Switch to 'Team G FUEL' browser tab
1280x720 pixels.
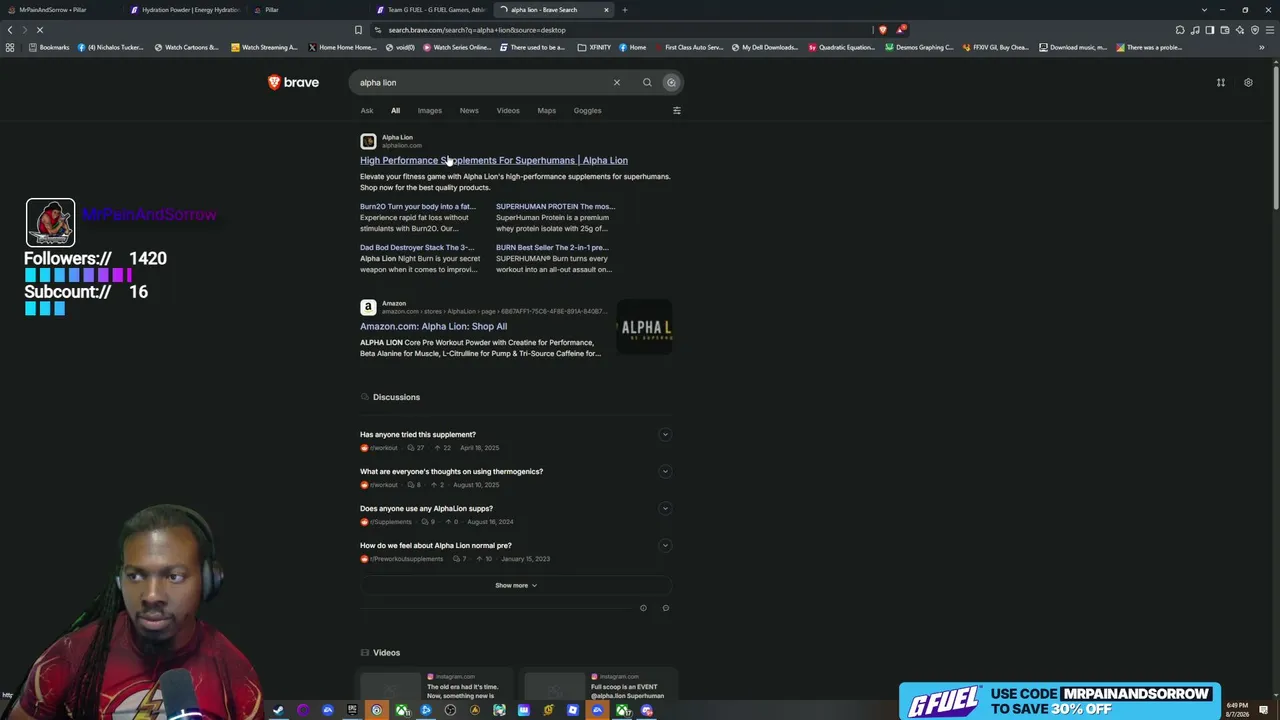[430, 10]
